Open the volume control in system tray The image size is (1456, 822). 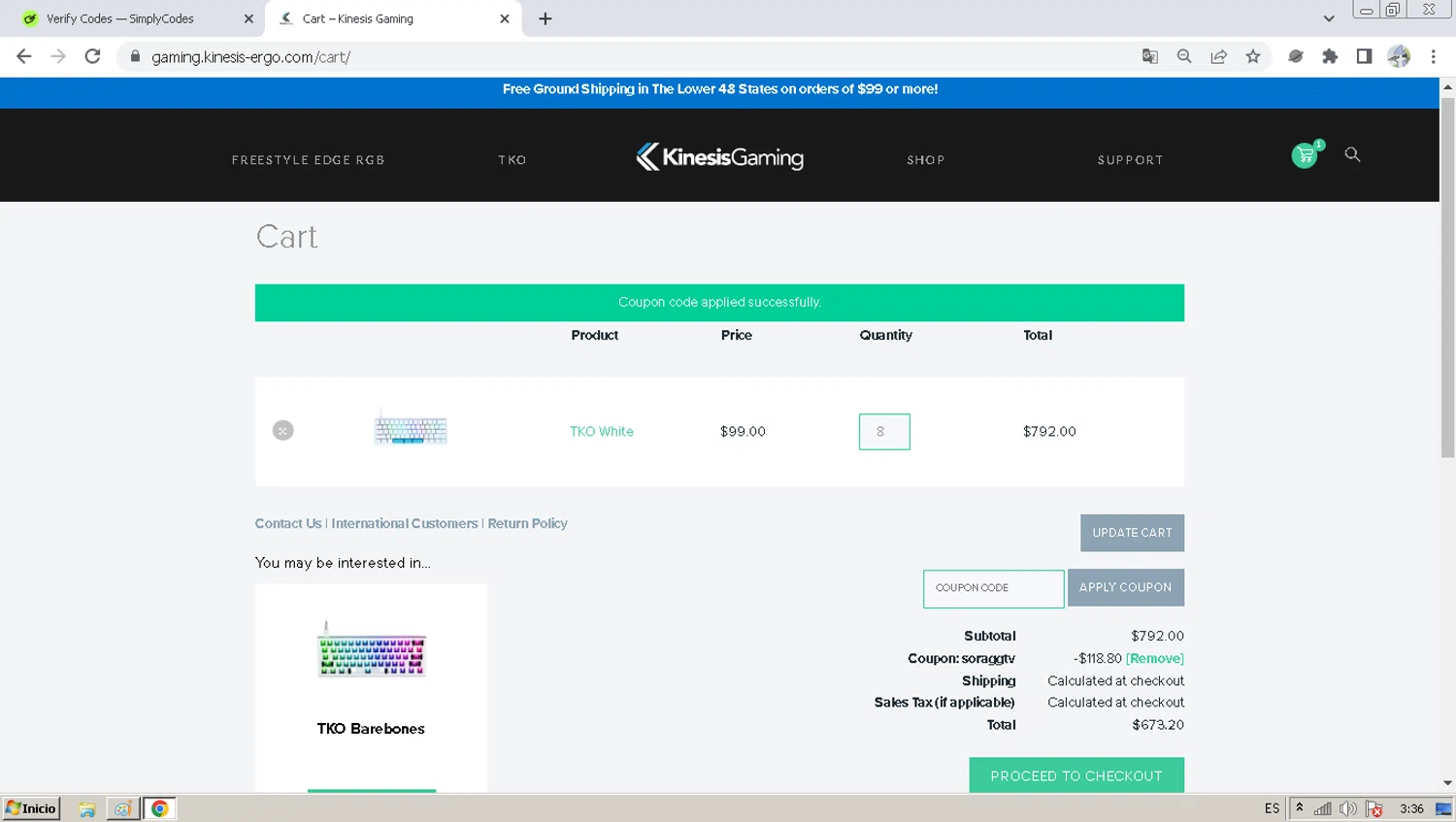click(x=1348, y=808)
